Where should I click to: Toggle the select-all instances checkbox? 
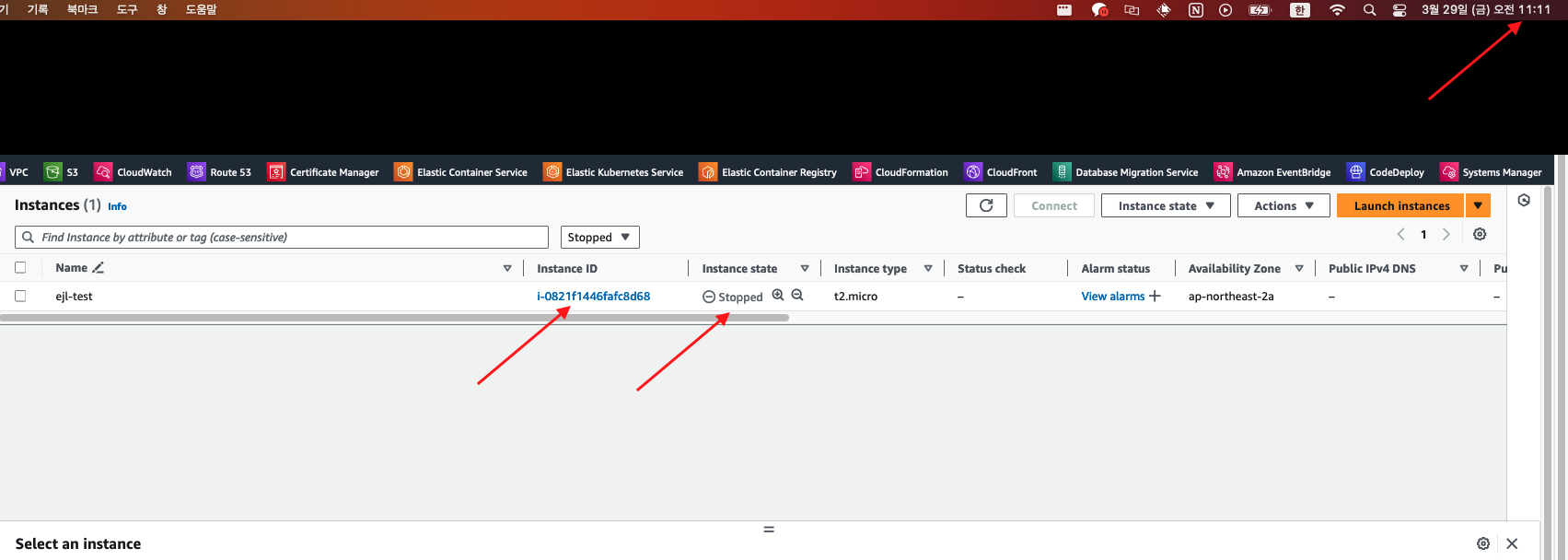point(20,268)
